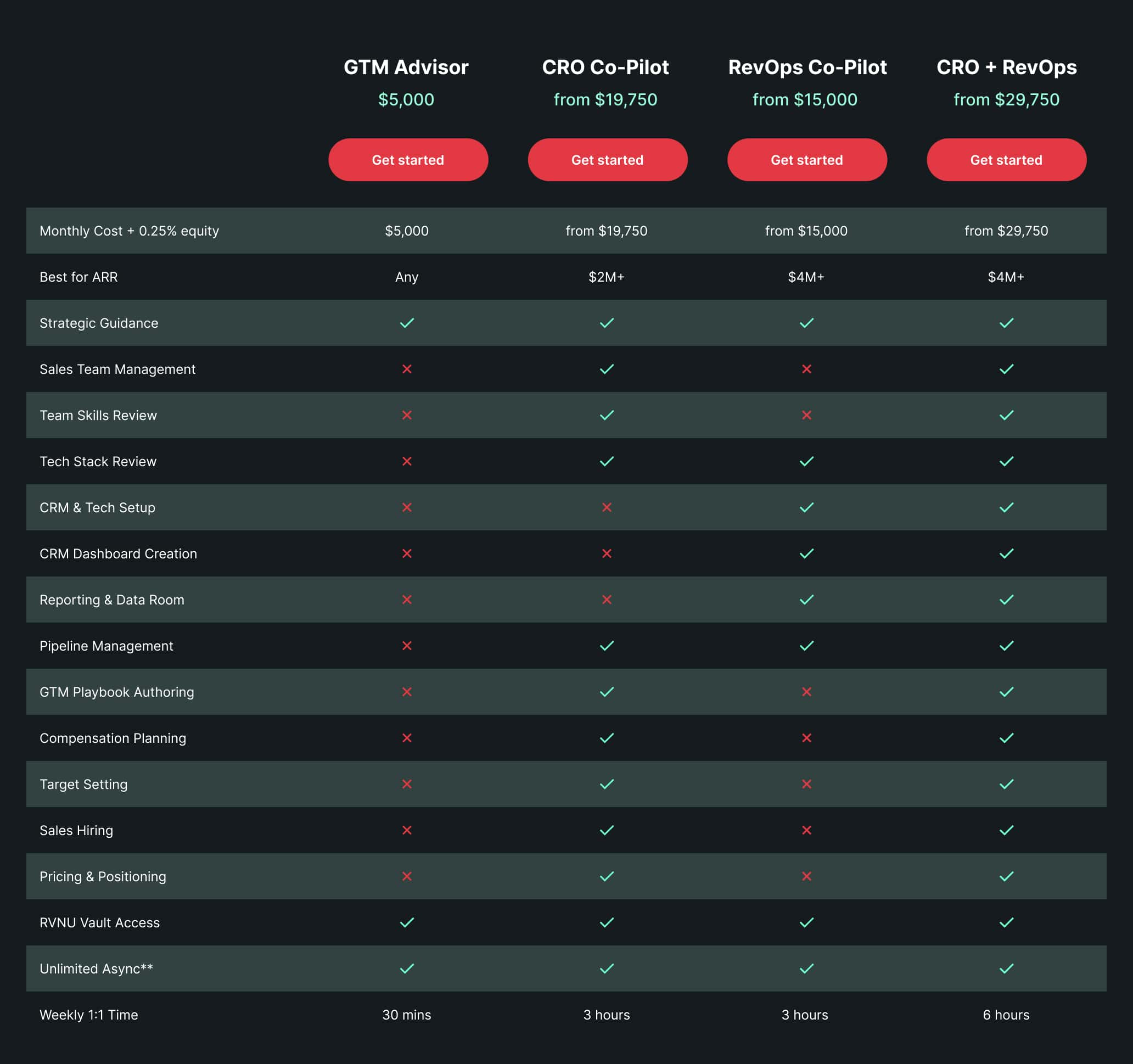Click the CRM Dashboard Creation checkmark for CRO + RevOps

tap(1007, 554)
